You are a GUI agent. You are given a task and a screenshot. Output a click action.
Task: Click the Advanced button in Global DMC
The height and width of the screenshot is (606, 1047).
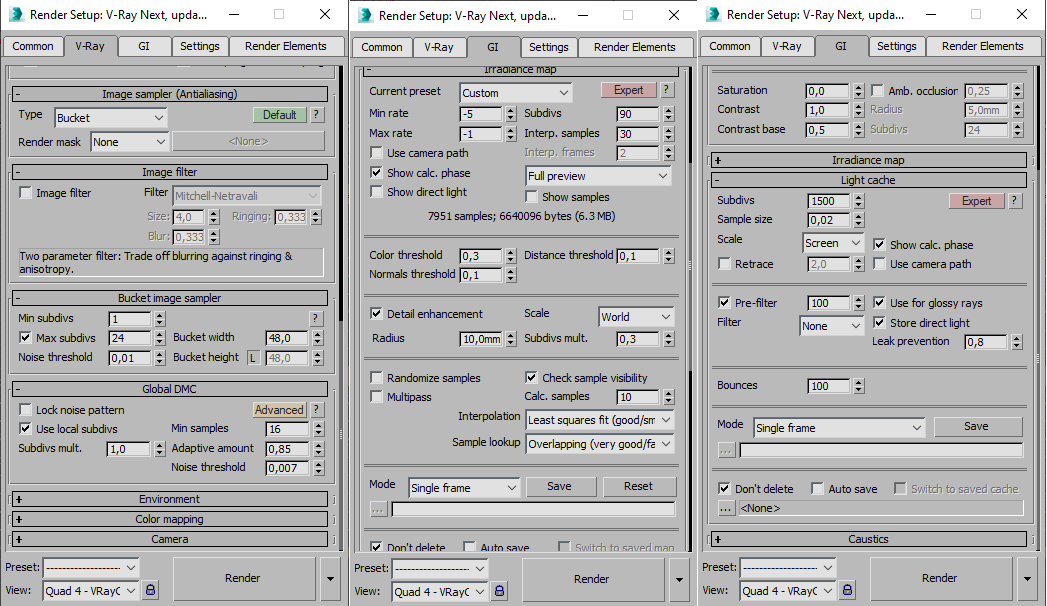pyautogui.click(x=279, y=410)
